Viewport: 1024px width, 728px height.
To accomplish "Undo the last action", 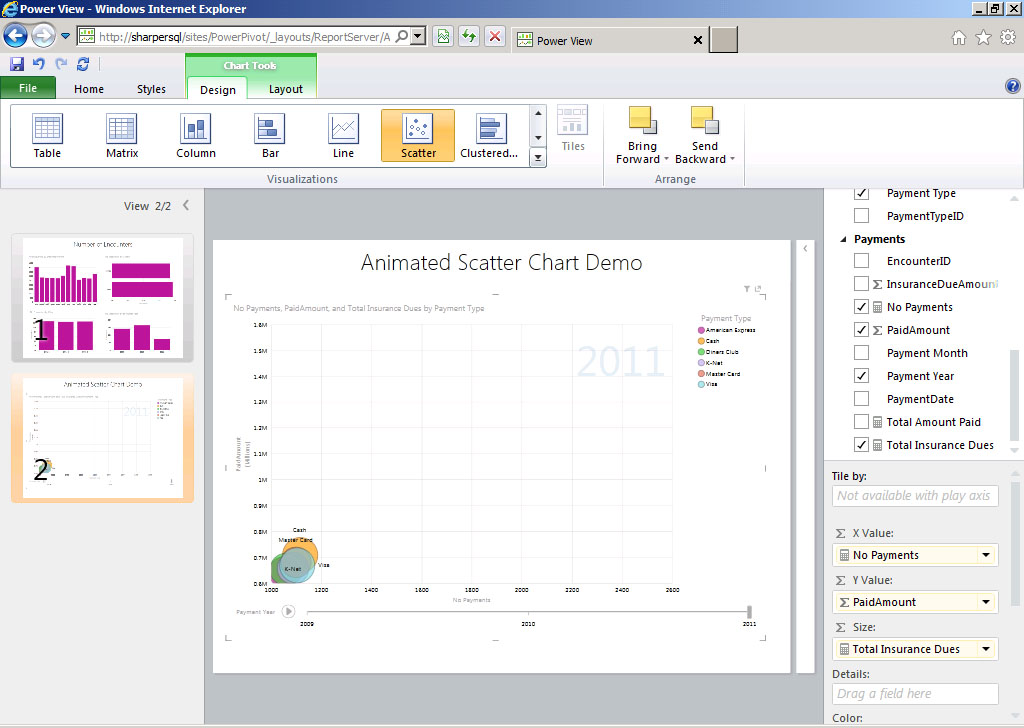I will point(39,64).
